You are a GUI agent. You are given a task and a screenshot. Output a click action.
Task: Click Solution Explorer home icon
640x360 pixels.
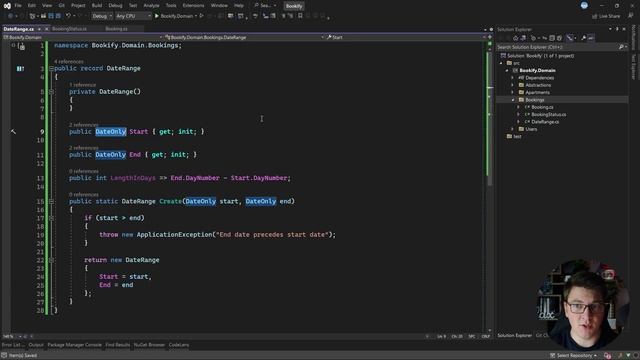515,38
